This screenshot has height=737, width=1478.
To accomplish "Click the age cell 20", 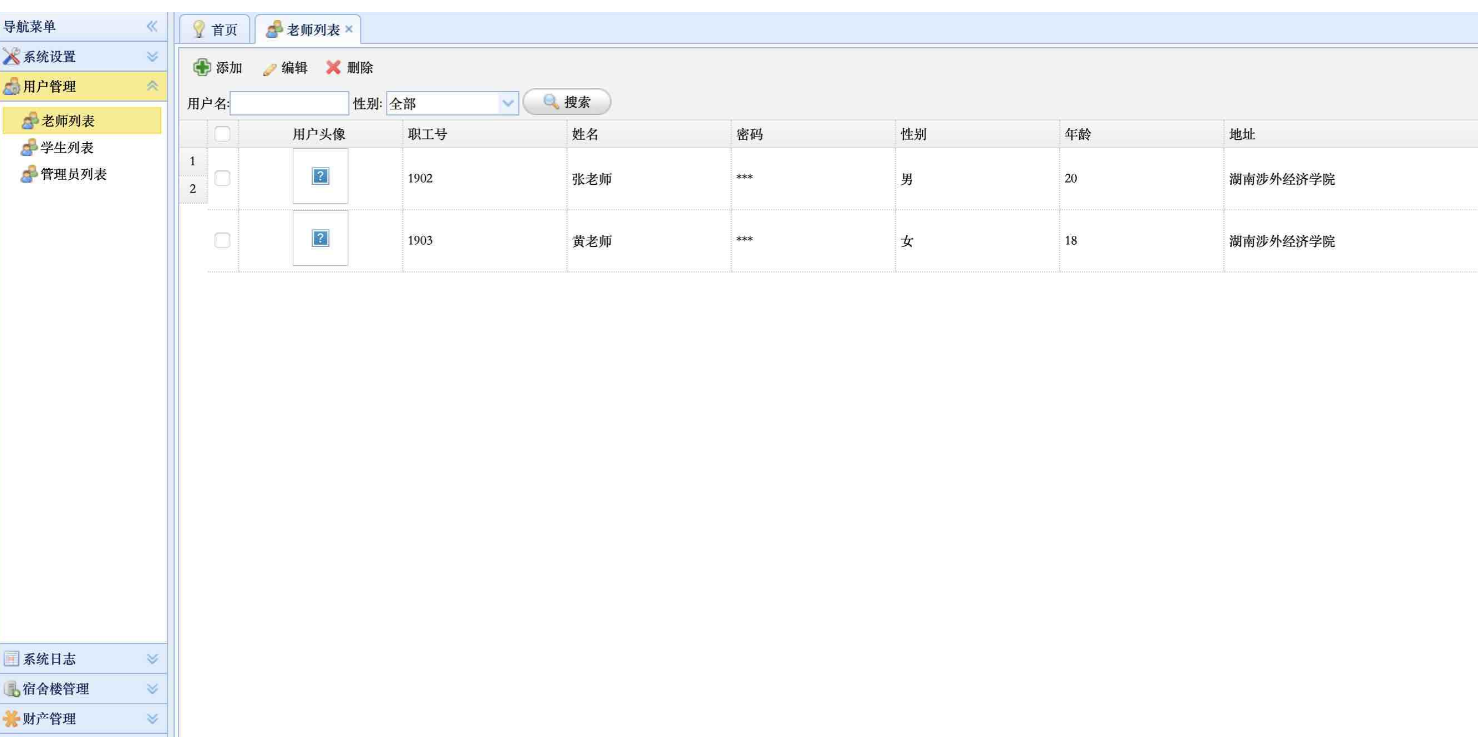I will 1141,179.
